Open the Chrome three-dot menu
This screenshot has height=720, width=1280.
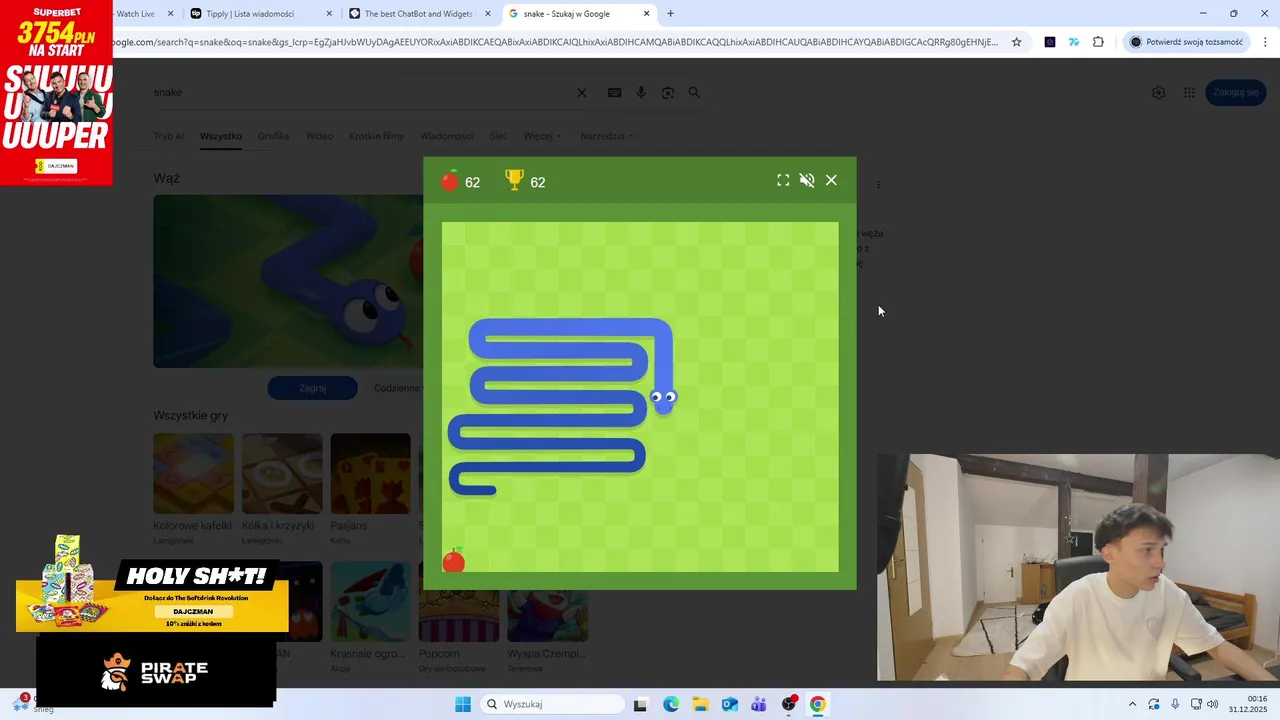tap(1265, 42)
